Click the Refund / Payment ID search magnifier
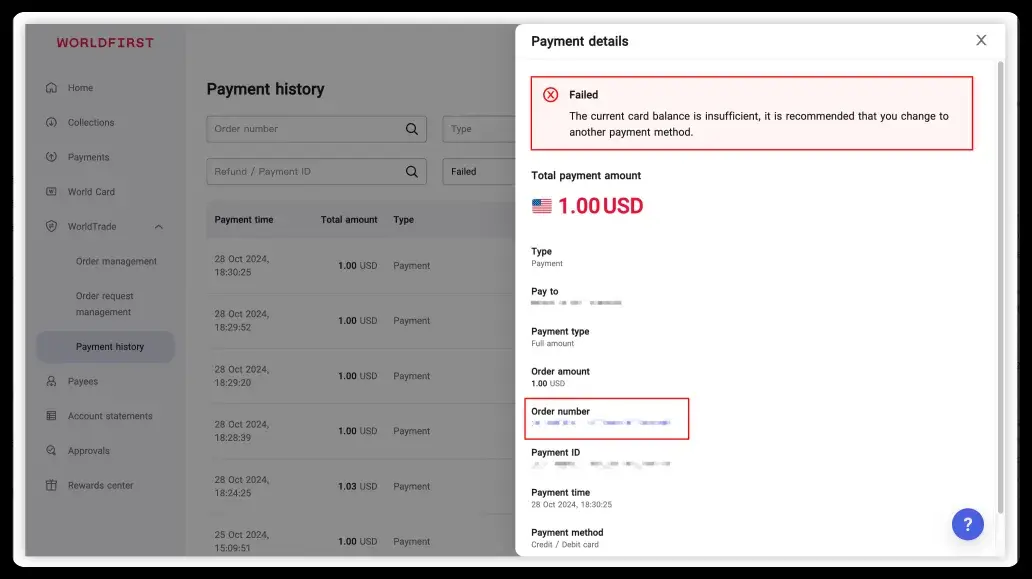Image resolution: width=1032 pixels, height=579 pixels. [412, 172]
